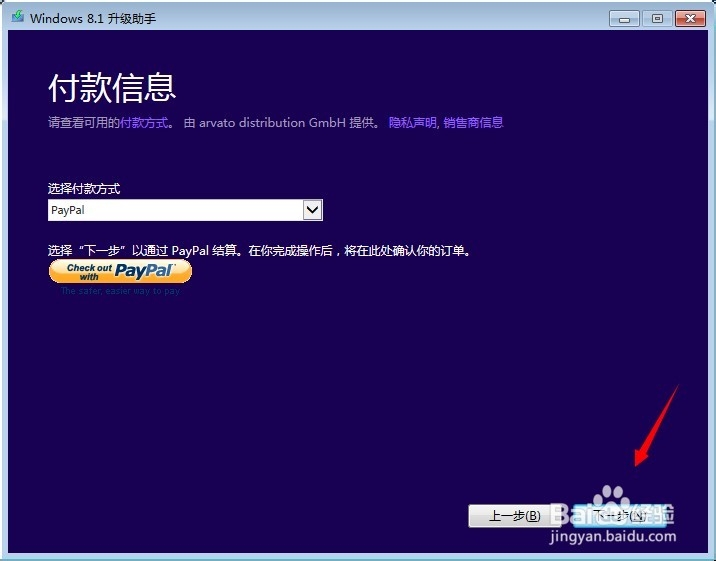Click the 'arvato distribution GmbH' text

point(272,122)
